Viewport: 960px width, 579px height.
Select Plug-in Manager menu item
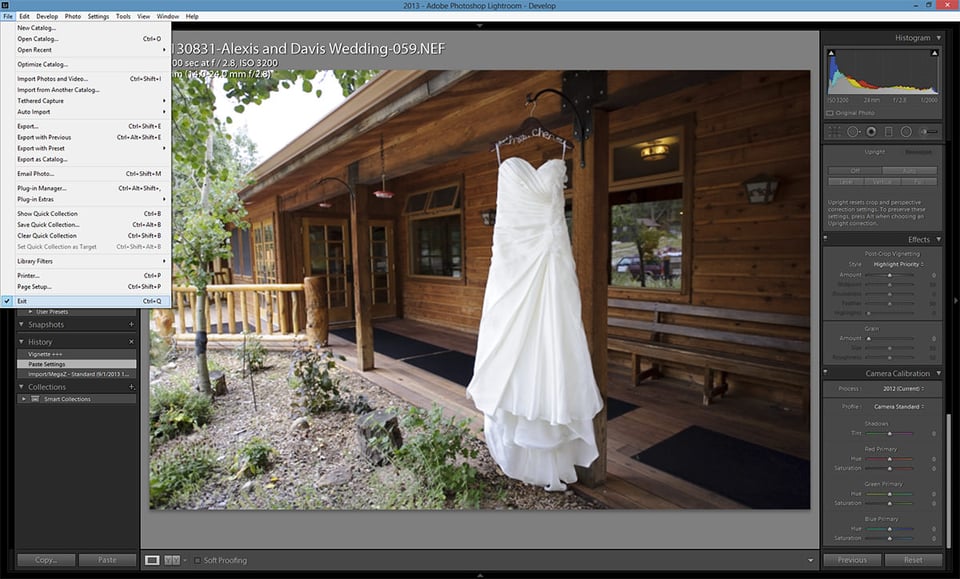pyautogui.click(x=86, y=188)
